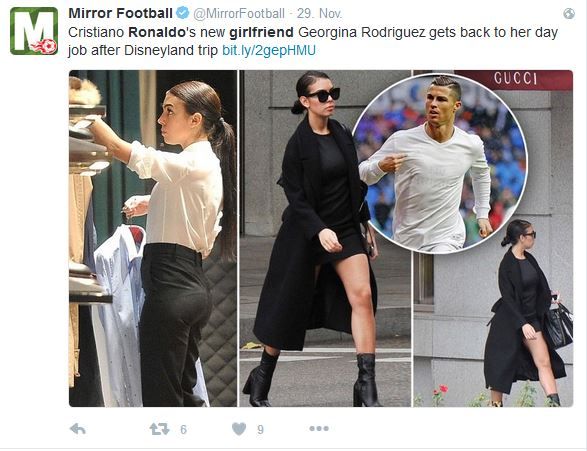Click the globe icon on the tweet
The width and height of the screenshot is (587, 451).
tap(569, 14)
